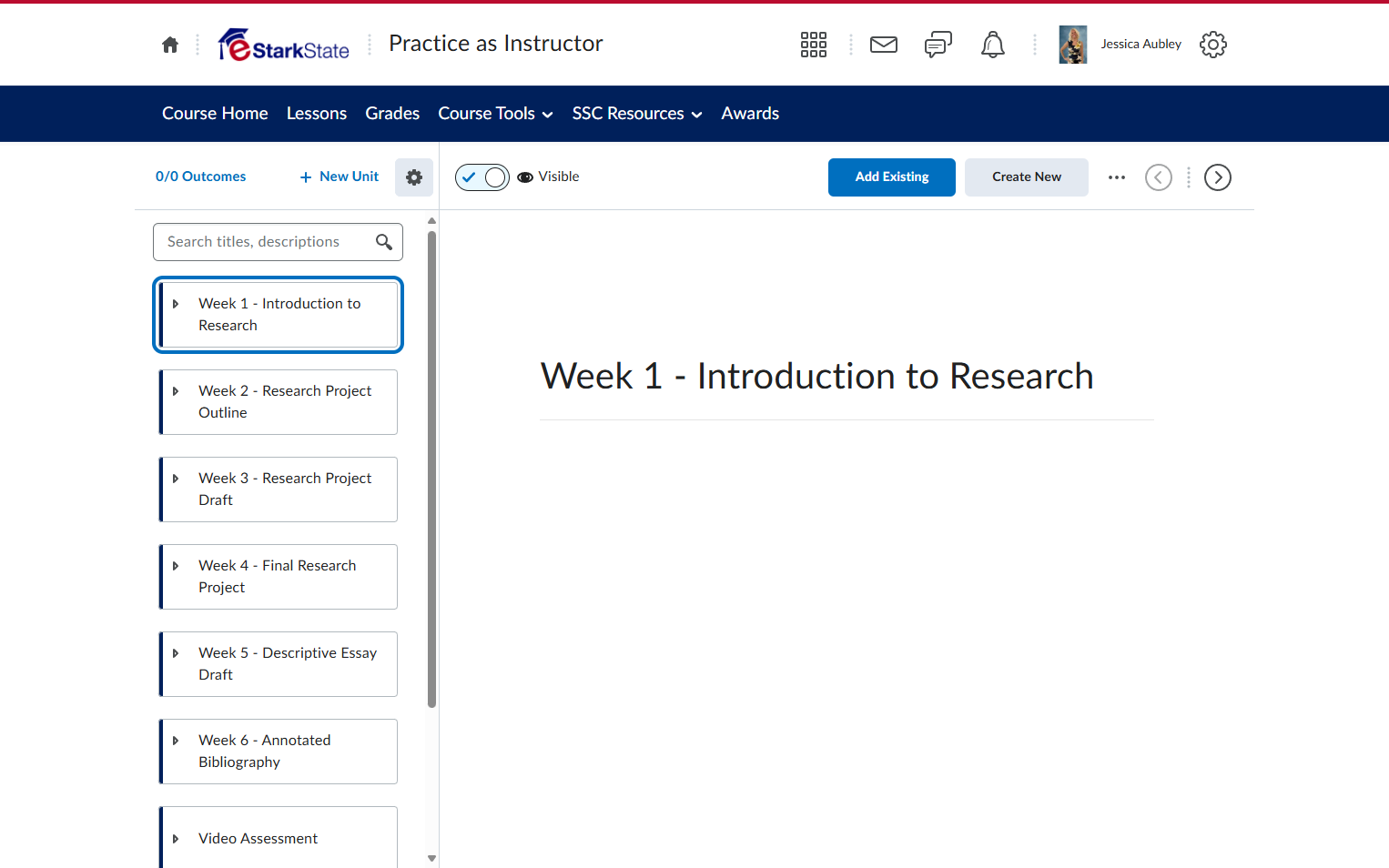Viewport: 1389px width, 868px height.
Task: Select Week 2 - Research Project Outline title
Action: click(x=285, y=402)
